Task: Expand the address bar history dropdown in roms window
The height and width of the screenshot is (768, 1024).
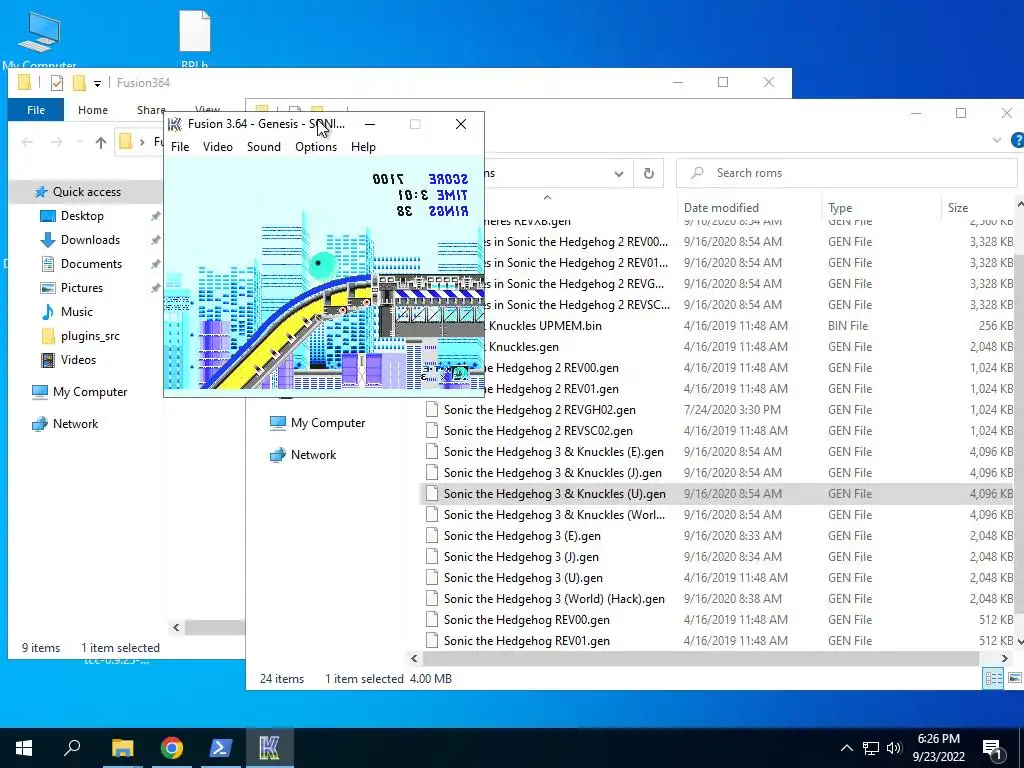Action: click(618, 174)
